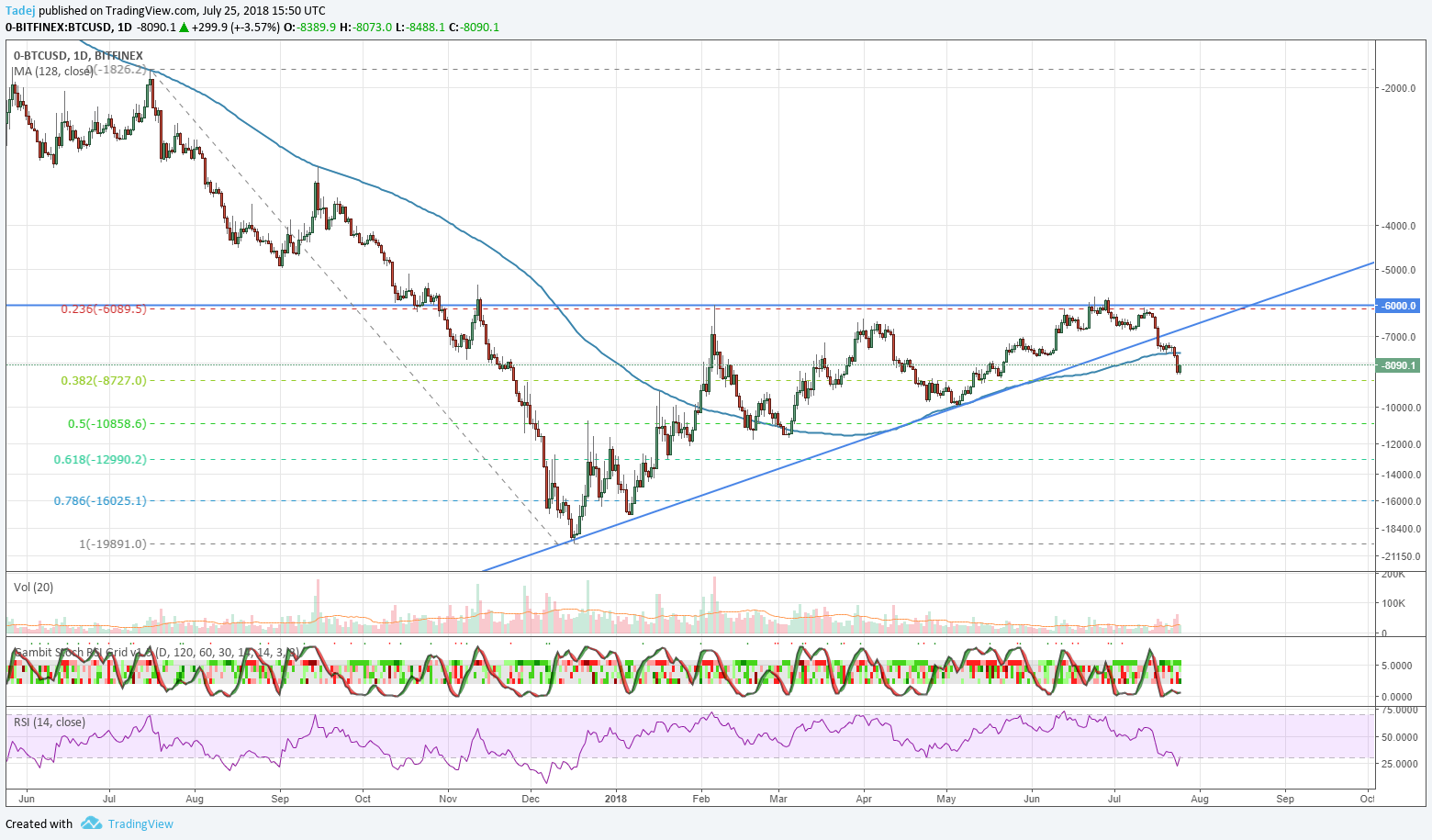Click the -7000.0 price axis label
The width and height of the screenshot is (1432, 840).
(x=1400, y=338)
